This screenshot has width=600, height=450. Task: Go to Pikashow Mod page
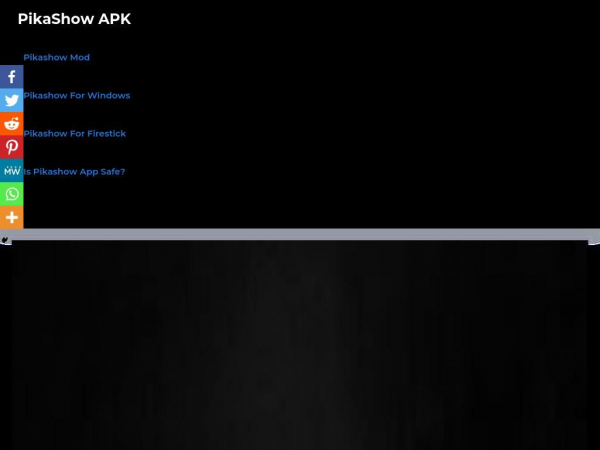57,57
